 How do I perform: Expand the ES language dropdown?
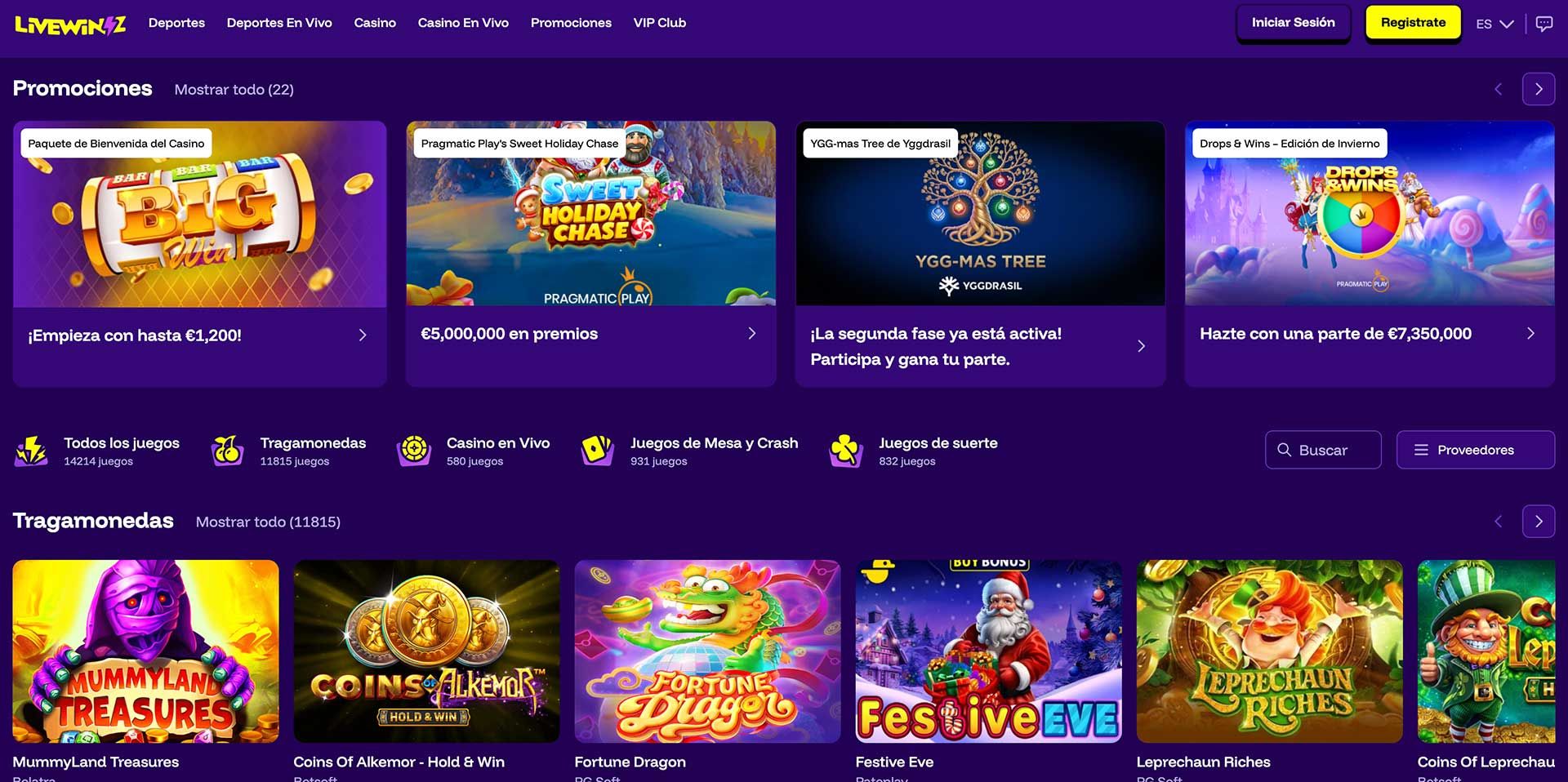click(x=1494, y=24)
